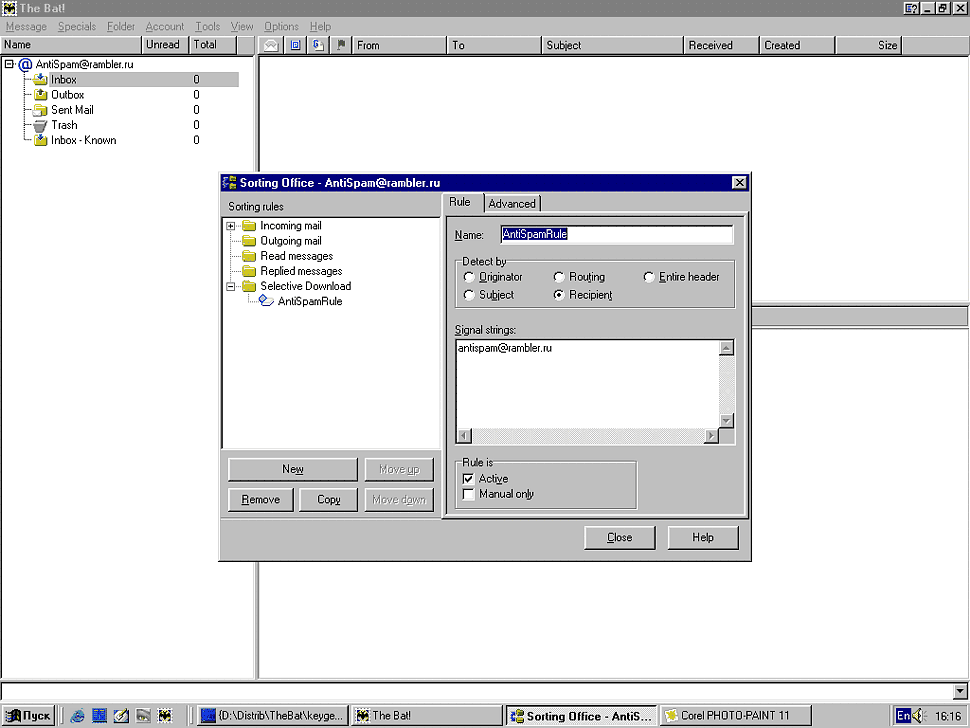Image resolution: width=970 pixels, height=728 pixels.
Task: Check the Manual only checkbox
Action: point(468,494)
